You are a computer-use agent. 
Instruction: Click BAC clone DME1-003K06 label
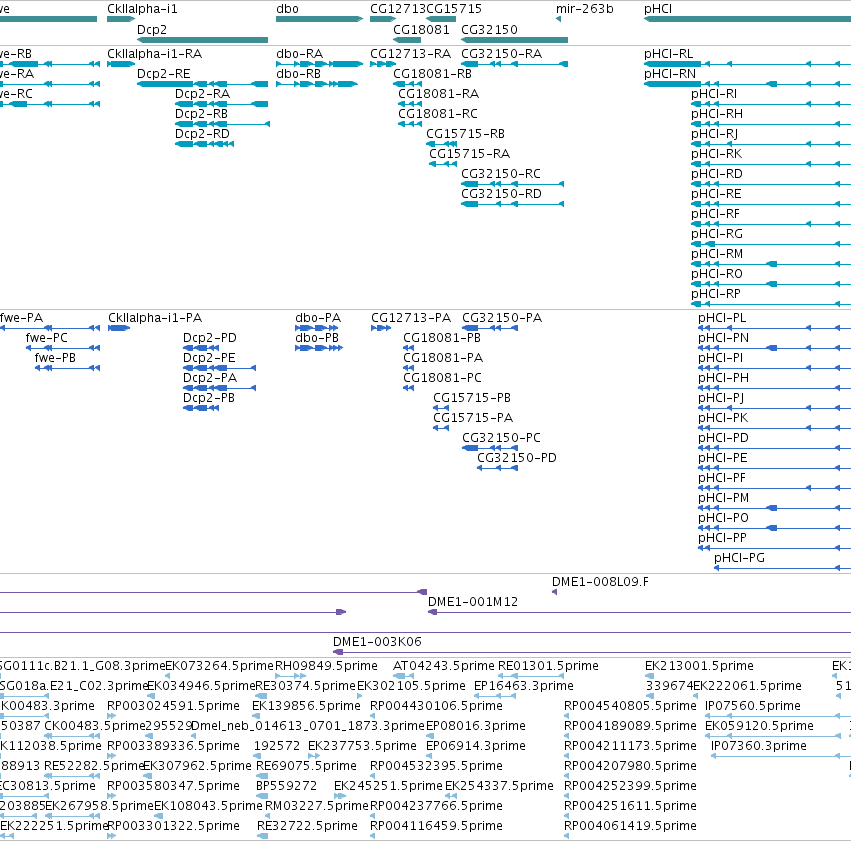pyautogui.click(x=377, y=642)
